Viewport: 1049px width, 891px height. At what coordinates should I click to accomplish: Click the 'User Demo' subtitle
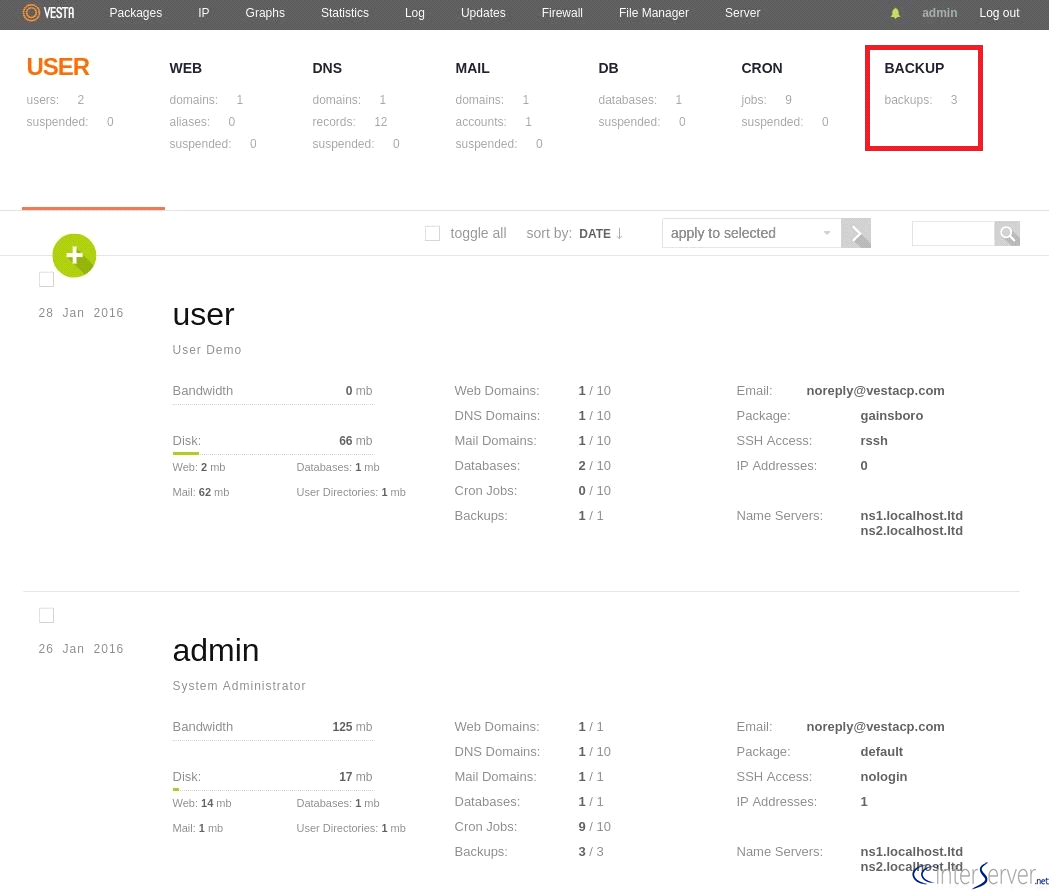pos(207,350)
